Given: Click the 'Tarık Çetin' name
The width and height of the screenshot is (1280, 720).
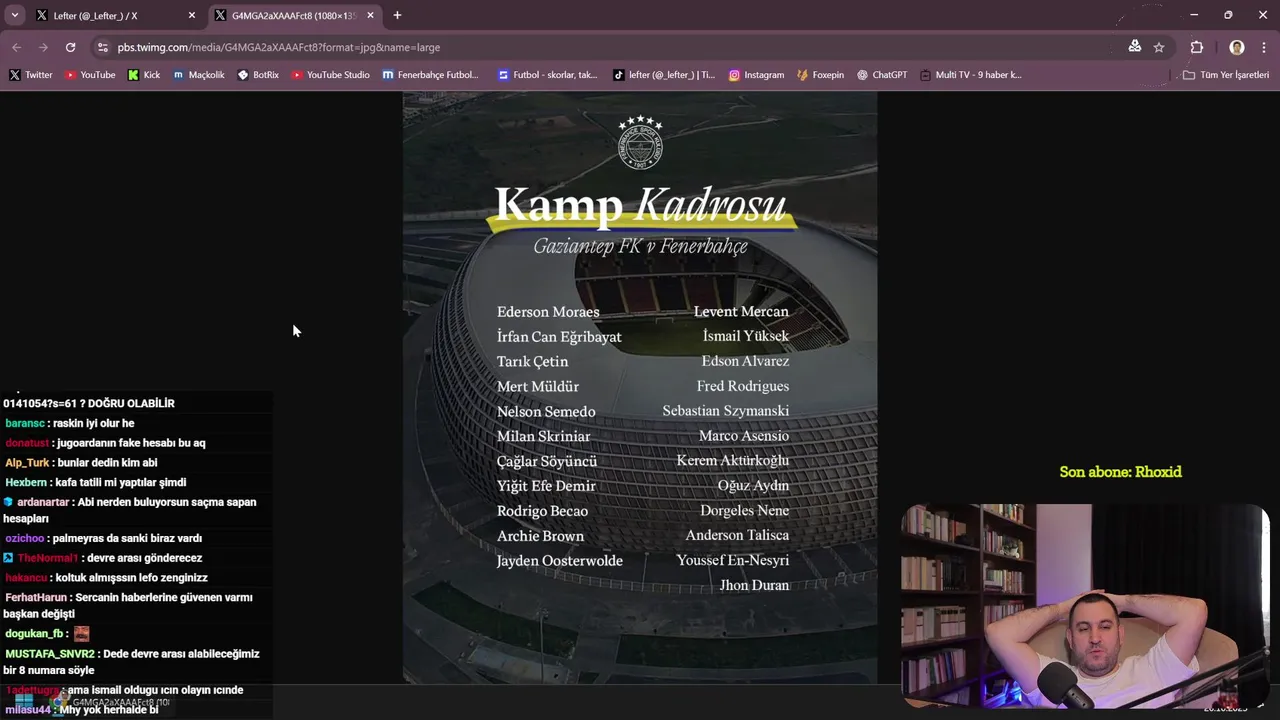Looking at the screenshot, I should coord(532,362).
